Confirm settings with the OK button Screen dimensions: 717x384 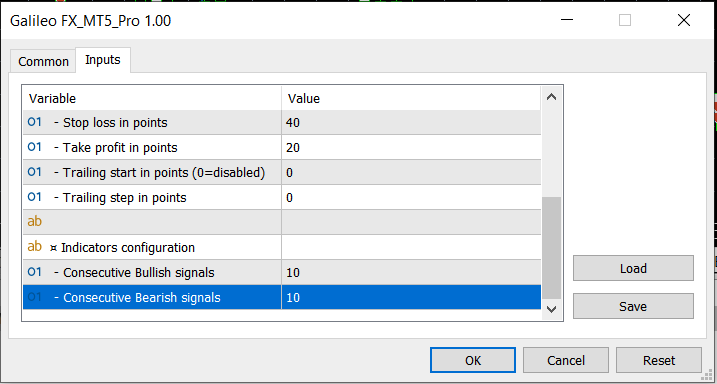(x=473, y=360)
